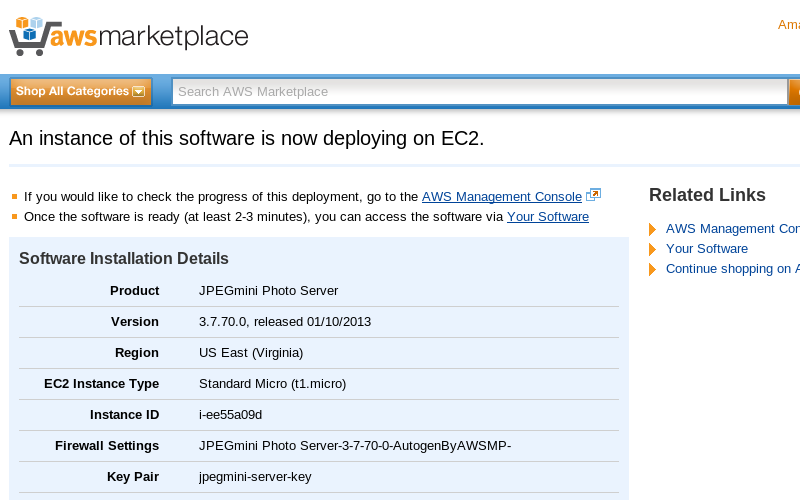The width and height of the screenshot is (800, 500).
Task: Select the key pair value jpegmini-server-key
Action: coord(255,477)
